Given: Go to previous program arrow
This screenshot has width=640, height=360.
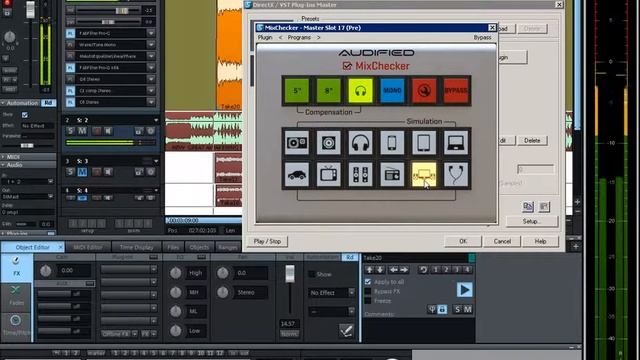Looking at the screenshot, I should [280, 37].
